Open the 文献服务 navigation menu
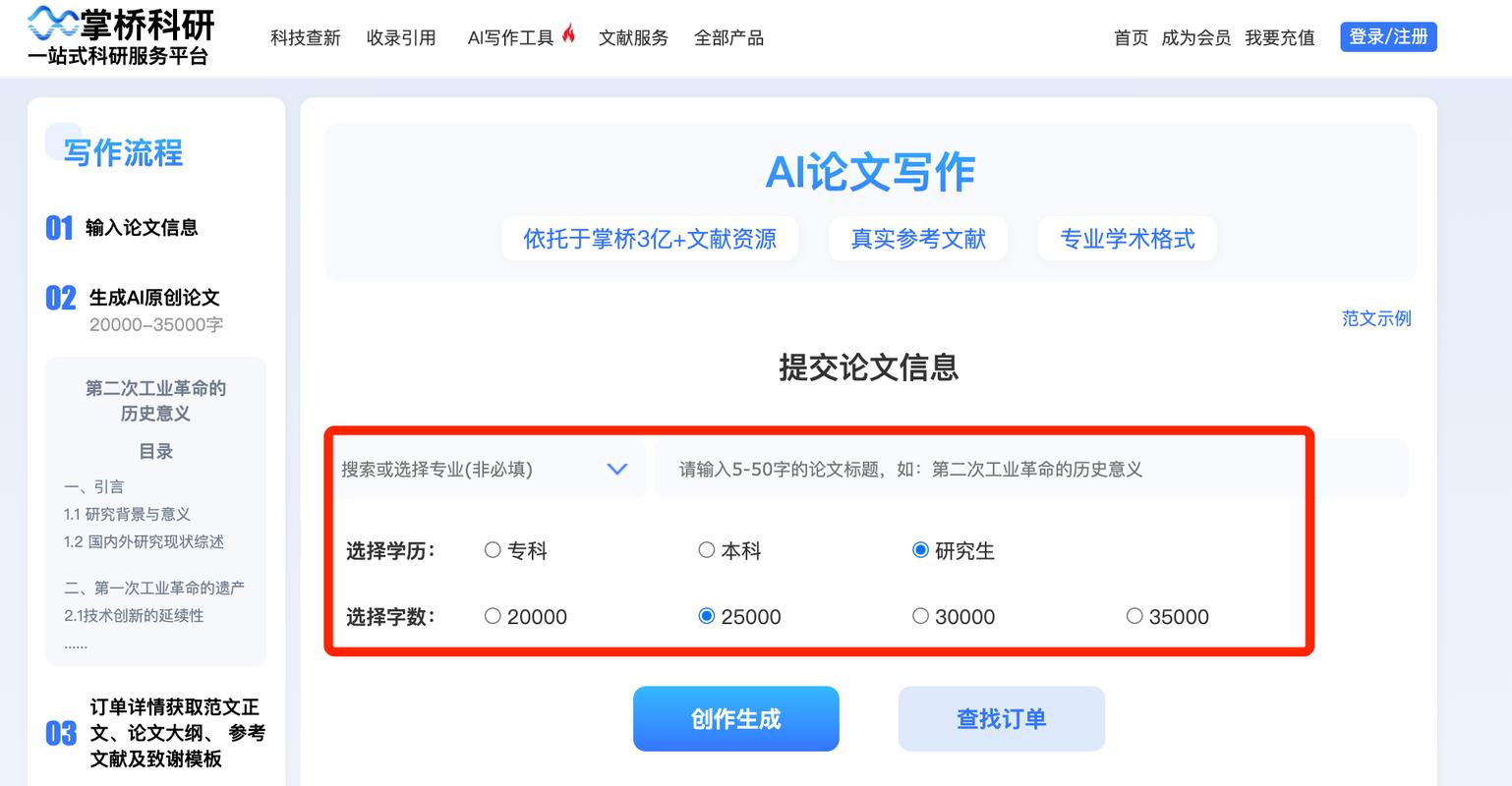 pos(633,37)
